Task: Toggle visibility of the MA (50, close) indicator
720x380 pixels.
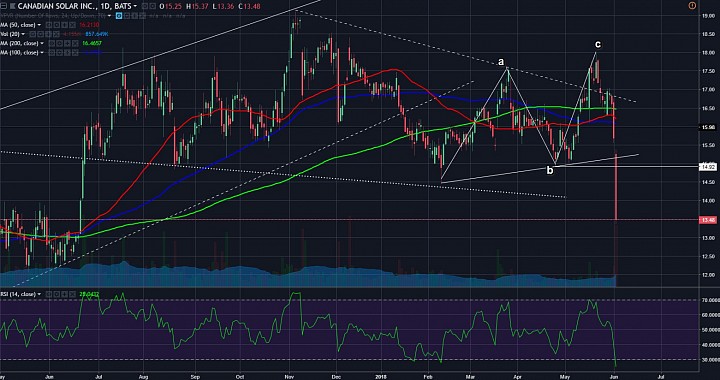Action: [49, 25]
